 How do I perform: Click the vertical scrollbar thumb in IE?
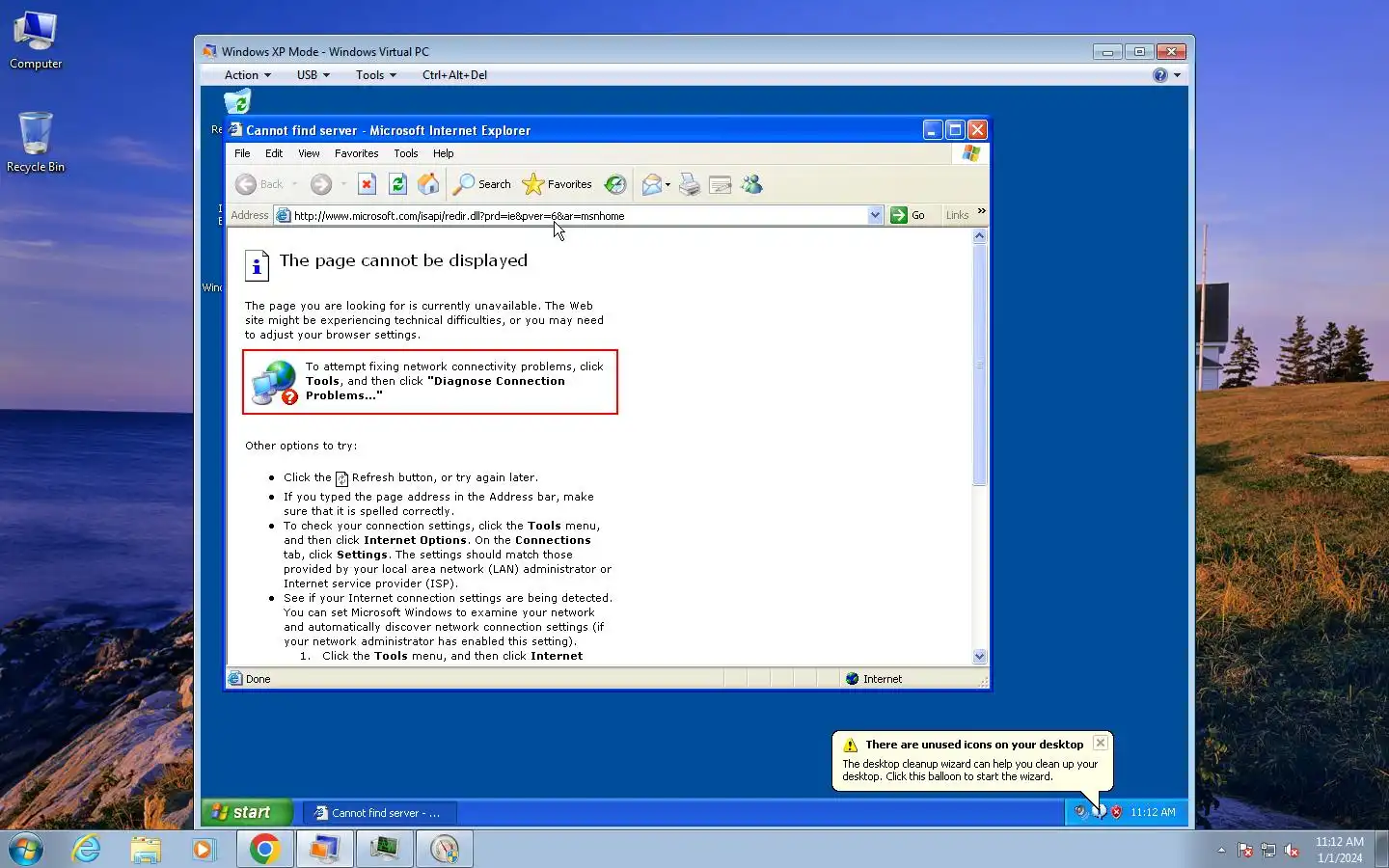[979, 365]
